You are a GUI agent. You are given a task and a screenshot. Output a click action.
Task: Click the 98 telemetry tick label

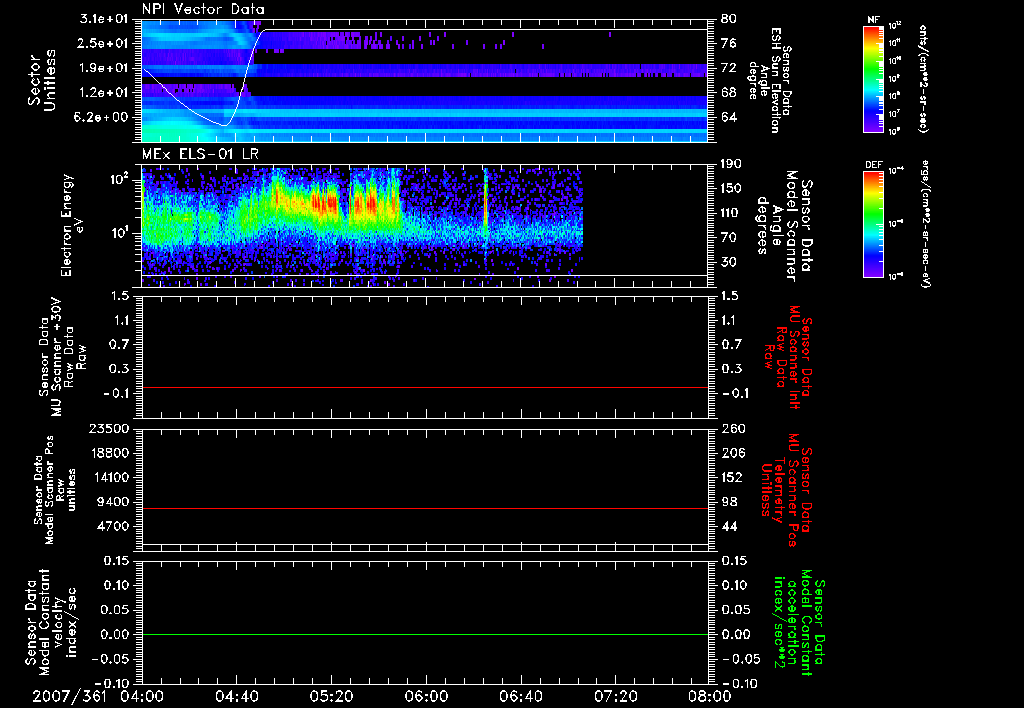point(729,502)
